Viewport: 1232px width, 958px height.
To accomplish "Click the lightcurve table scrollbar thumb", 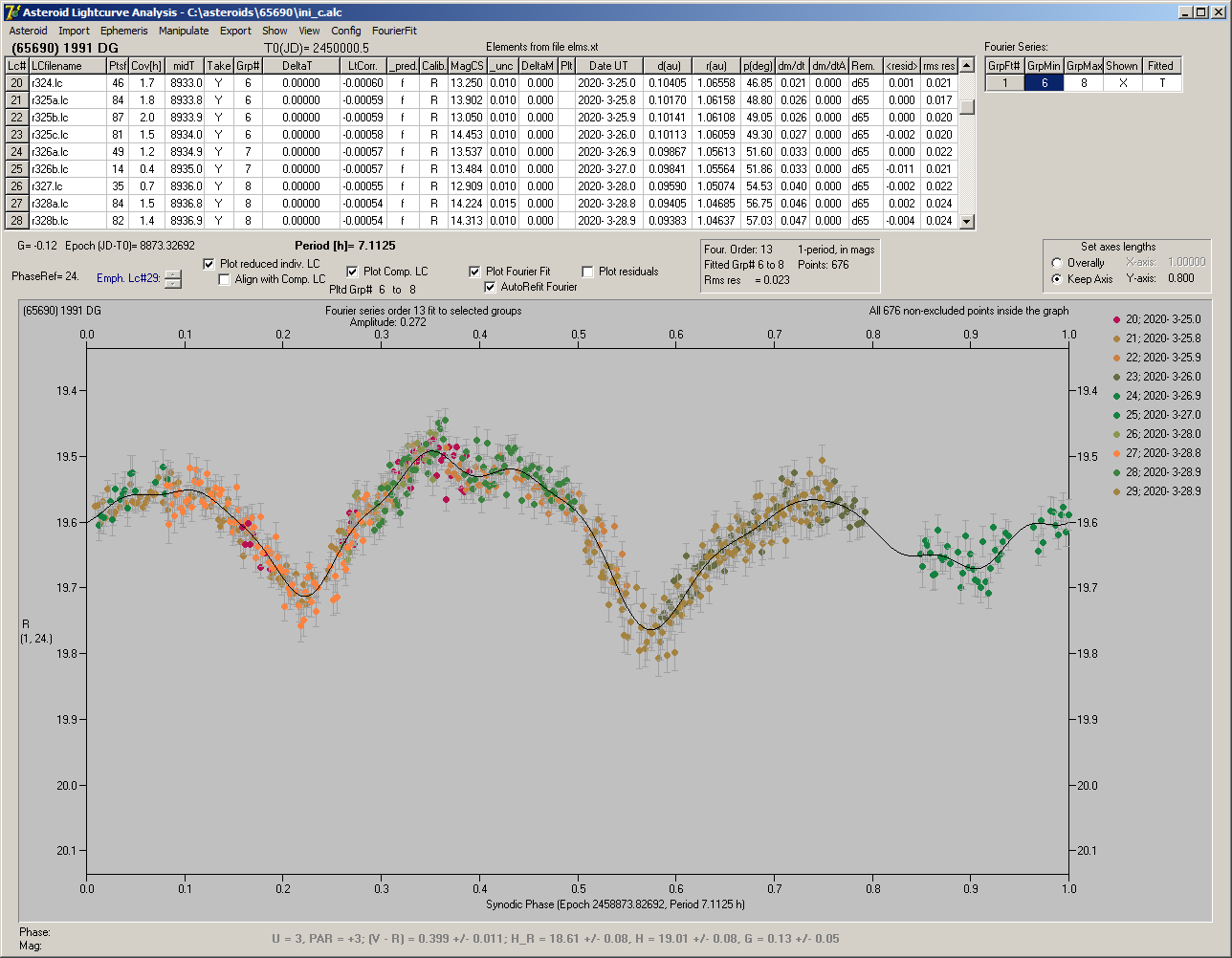I will (967, 107).
